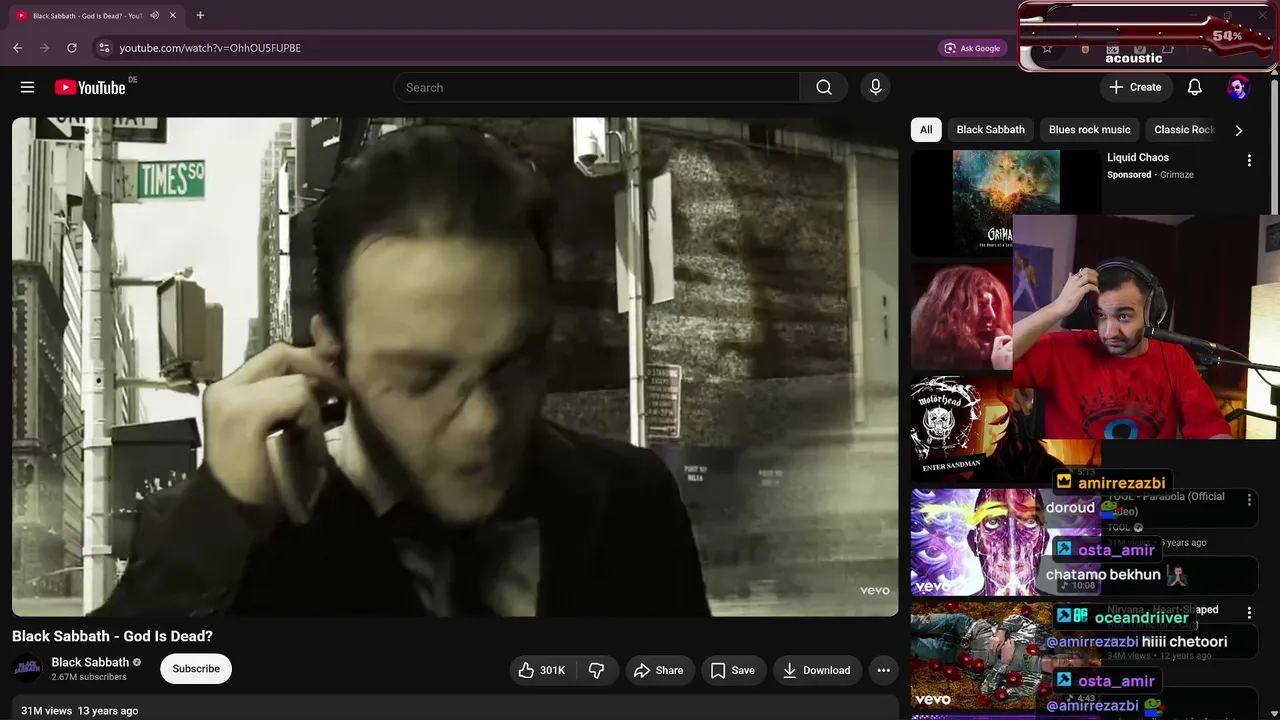1280x720 pixels.
Task: Select the All filter chip
Action: 926,130
